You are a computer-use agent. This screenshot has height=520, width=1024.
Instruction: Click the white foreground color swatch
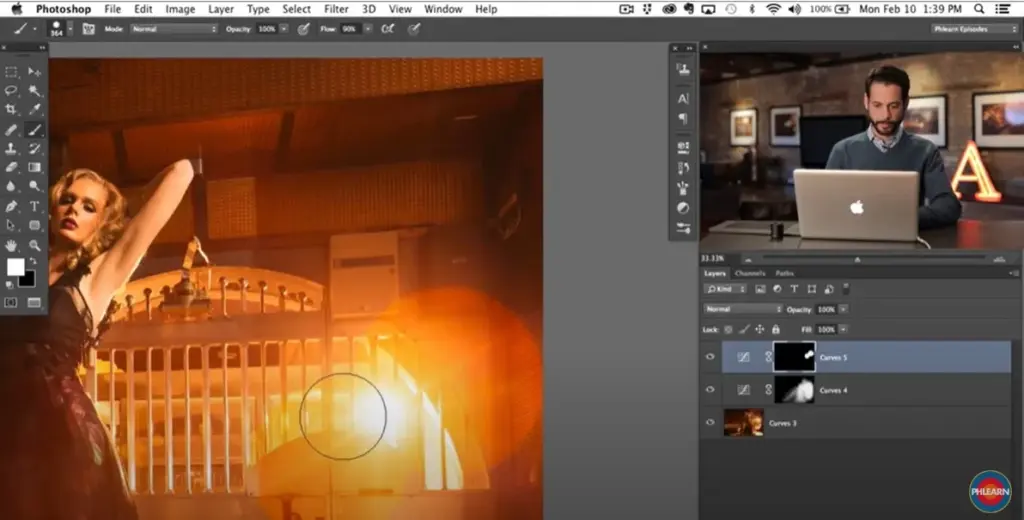point(15,267)
